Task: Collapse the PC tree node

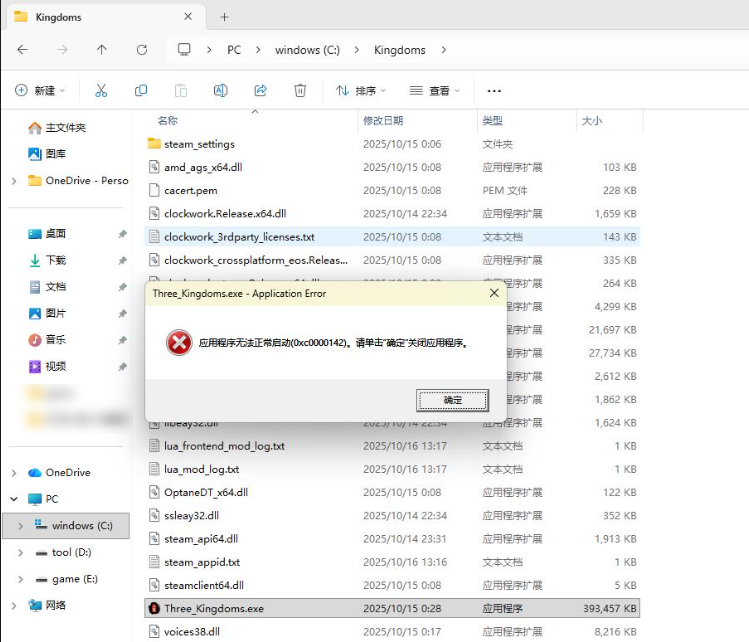Action: pos(14,499)
